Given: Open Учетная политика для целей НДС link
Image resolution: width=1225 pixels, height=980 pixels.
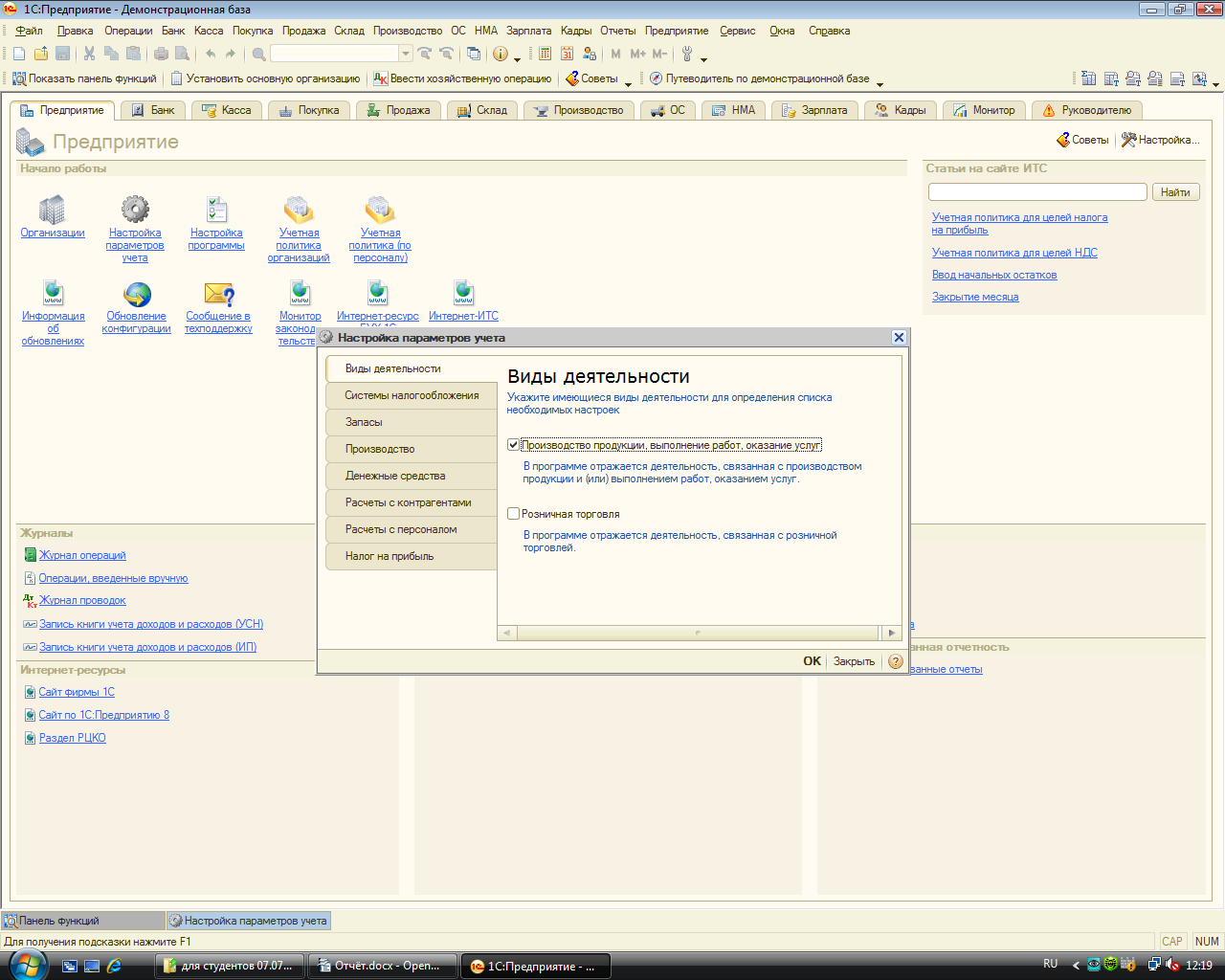Looking at the screenshot, I should [1014, 253].
